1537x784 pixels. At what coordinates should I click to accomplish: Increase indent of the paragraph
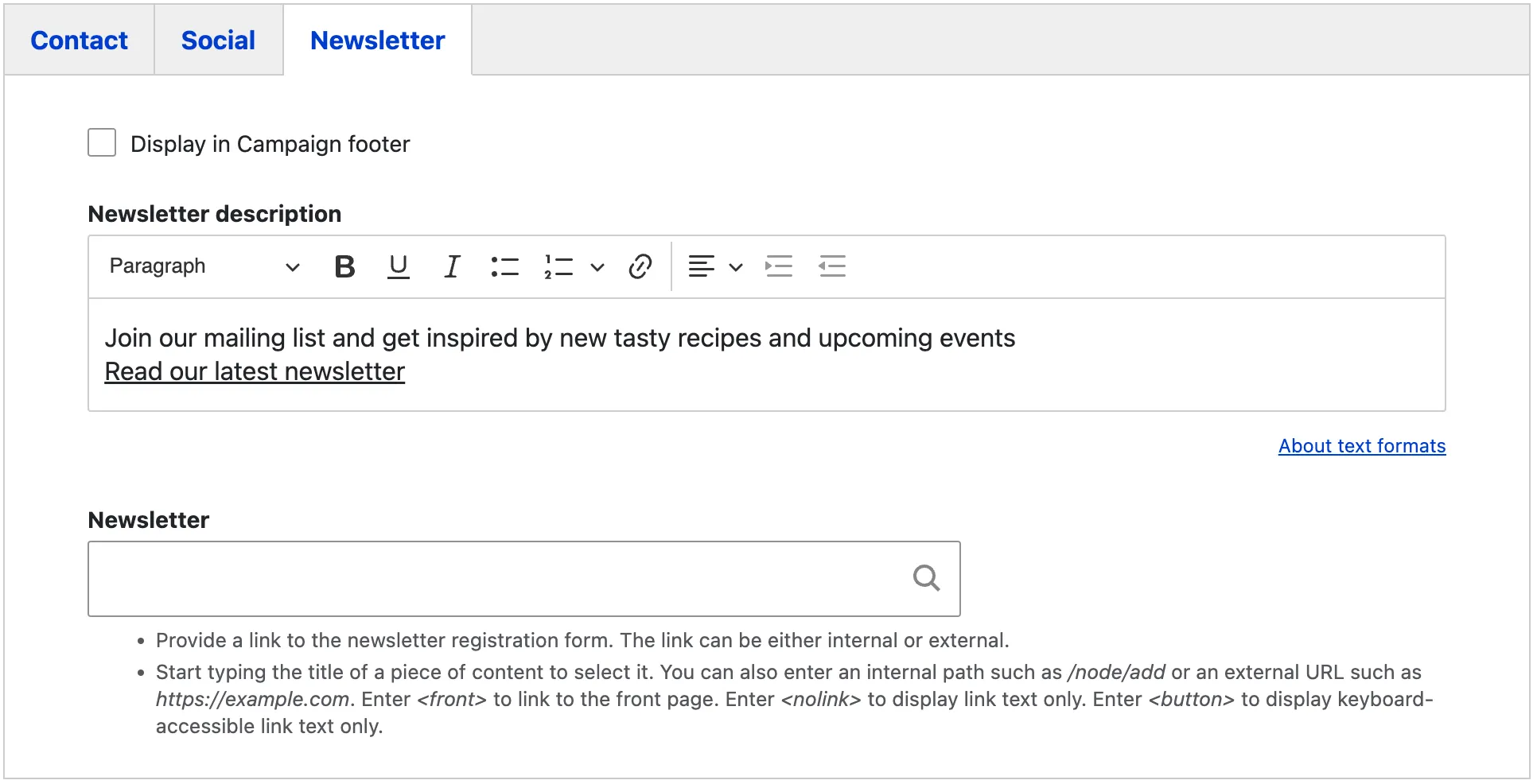pos(778,266)
